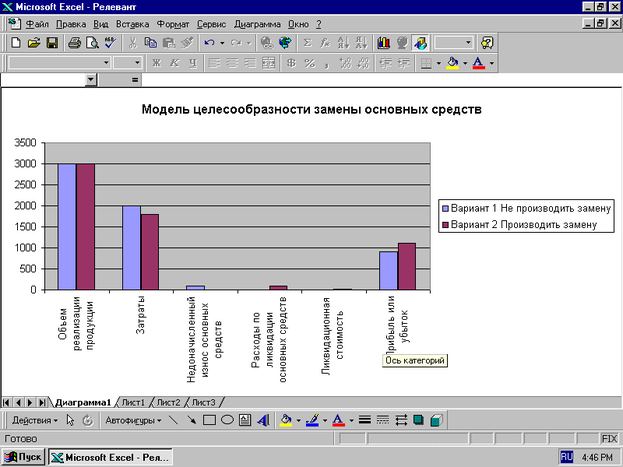Toggle italic formatting (К)
Image resolution: width=623 pixels, height=467 pixels.
pos(174,63)
